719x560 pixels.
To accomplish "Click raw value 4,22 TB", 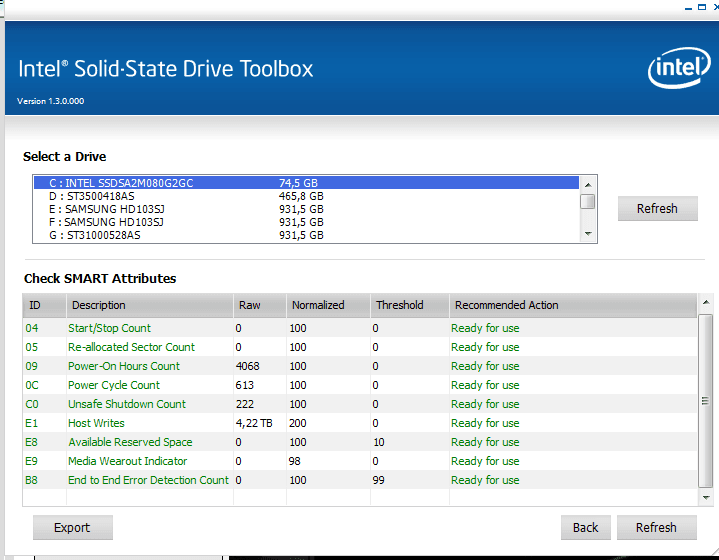I will click(x=254, y=423).
